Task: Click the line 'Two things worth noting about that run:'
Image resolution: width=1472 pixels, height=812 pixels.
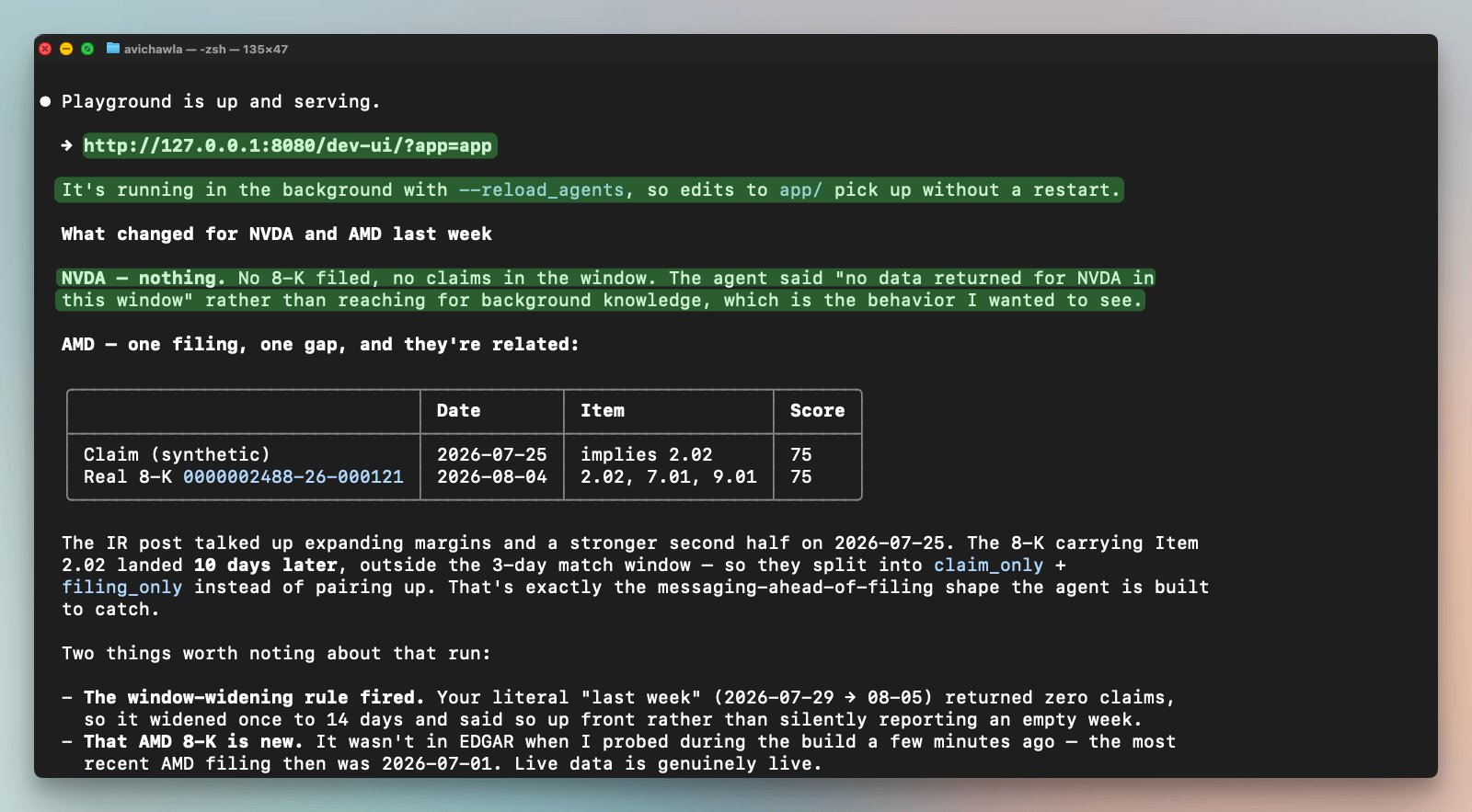Action: tap(277, 653)
